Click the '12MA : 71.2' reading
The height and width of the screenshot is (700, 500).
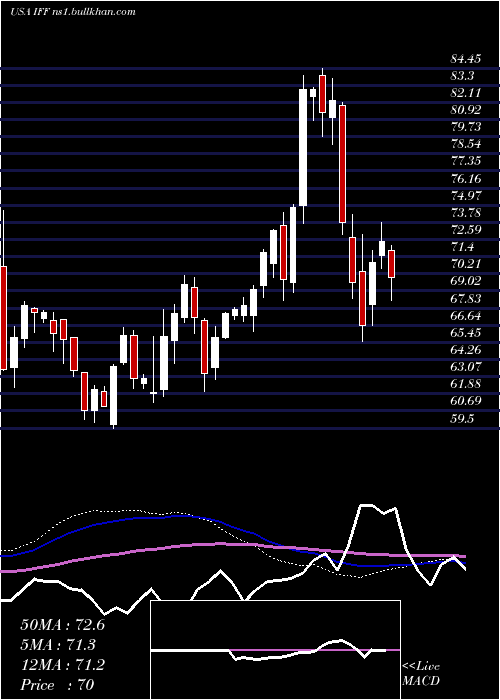coord(62,665)
